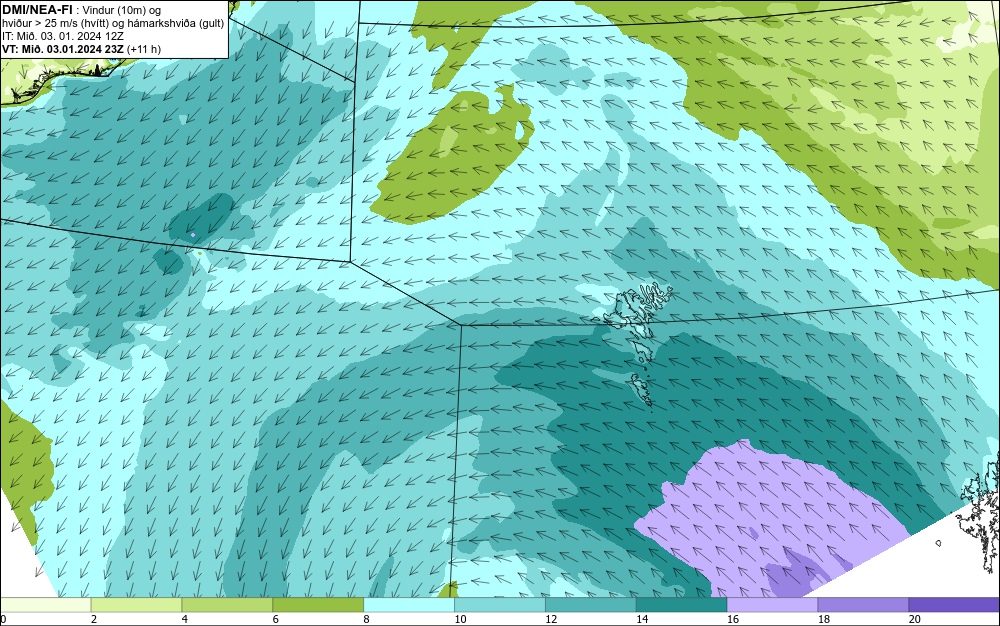This screenshot has width=1000, height=626.
Task: Click the 16–18 m/s light purple legend swatch
Action: click(772, 605)
